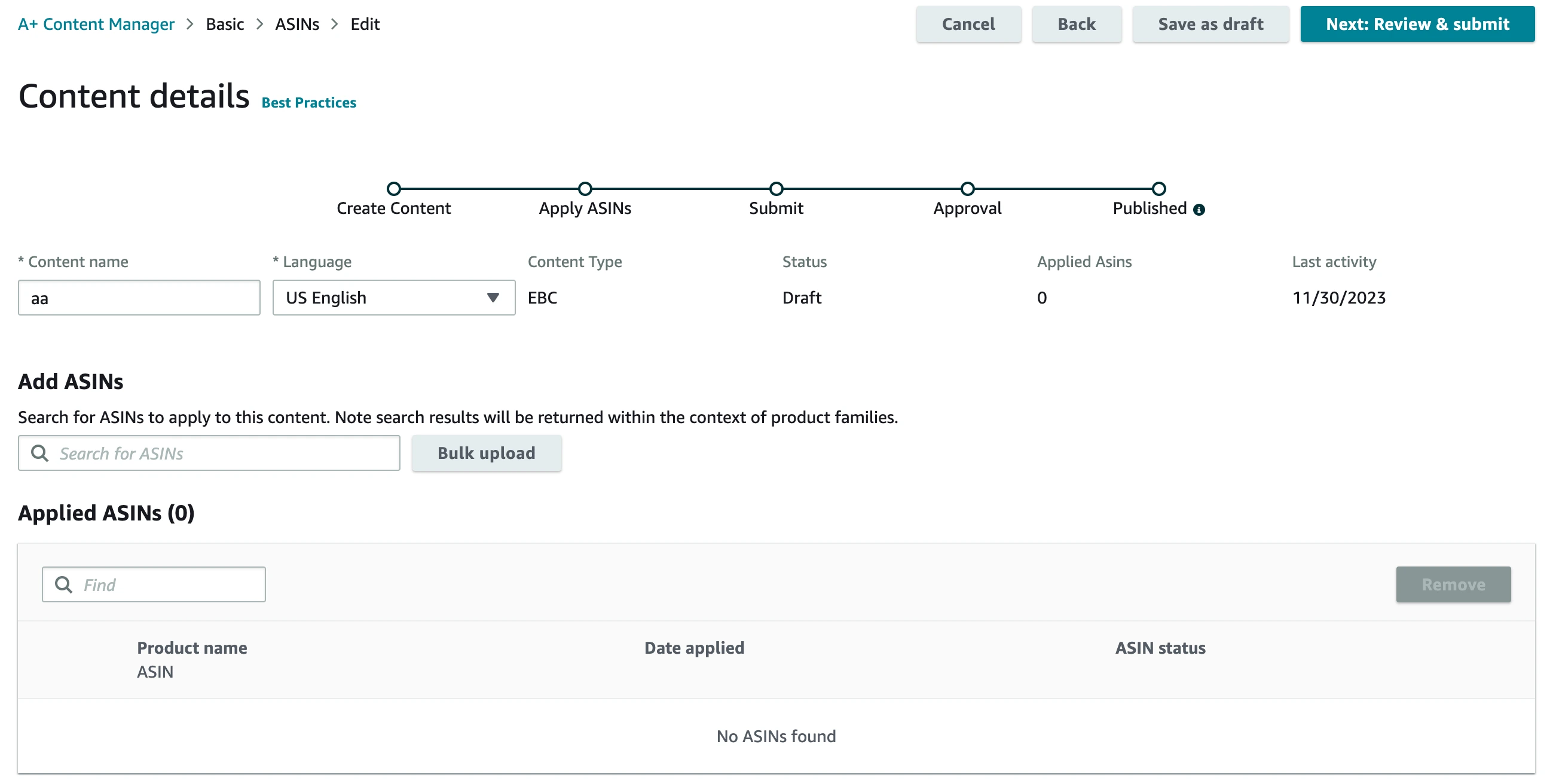Screen dimensions: 1553x784
Task: Click the Apply ASINs step circle
Action: [585, 189]
